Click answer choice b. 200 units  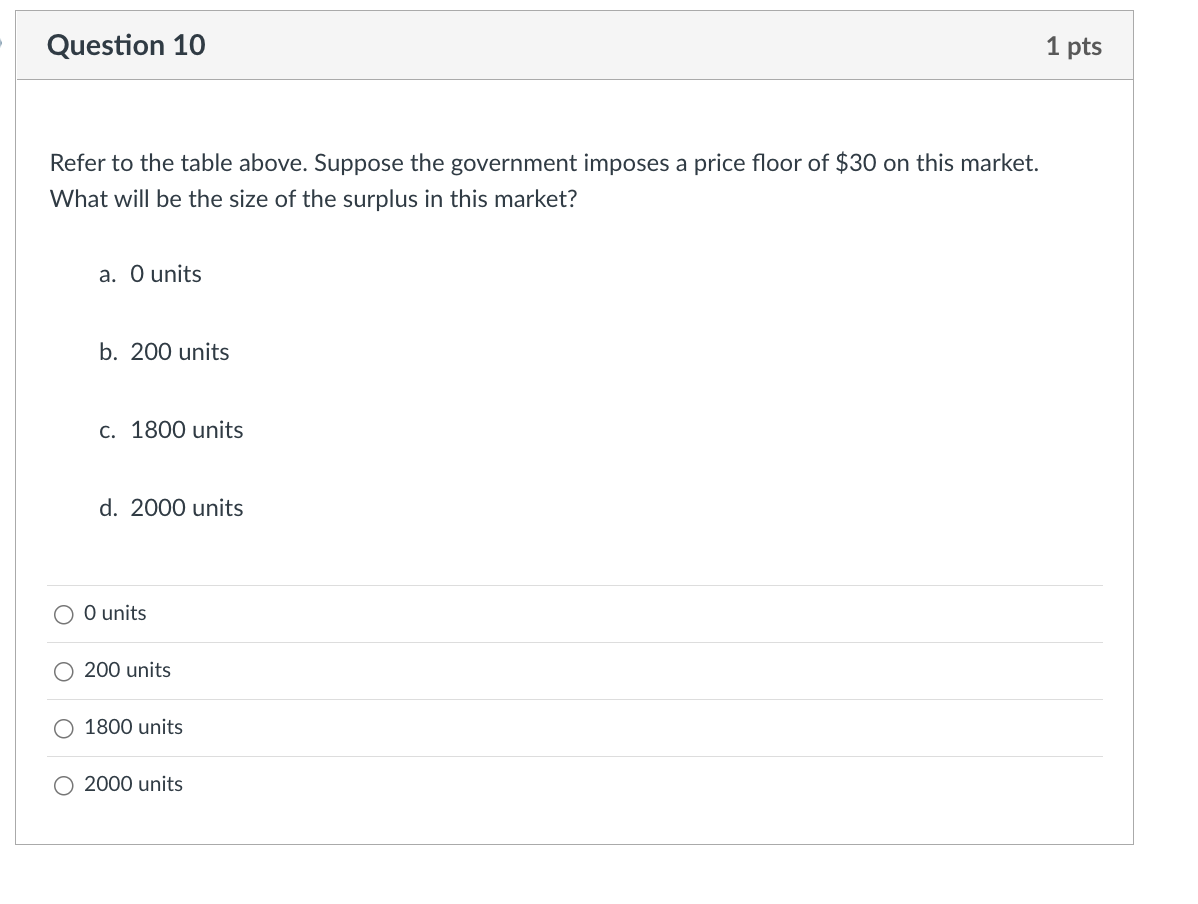point(163,352)
